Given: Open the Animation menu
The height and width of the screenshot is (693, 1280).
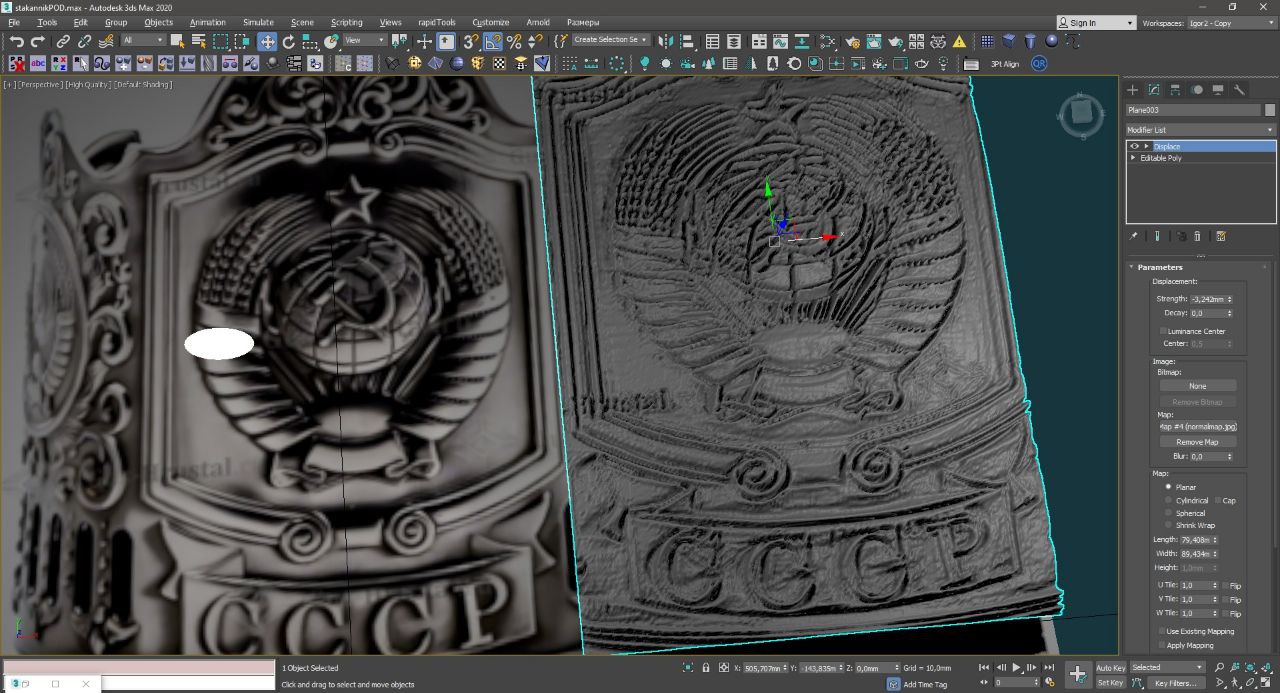Looking at the screenshot, I should click(x=207, y=22).
